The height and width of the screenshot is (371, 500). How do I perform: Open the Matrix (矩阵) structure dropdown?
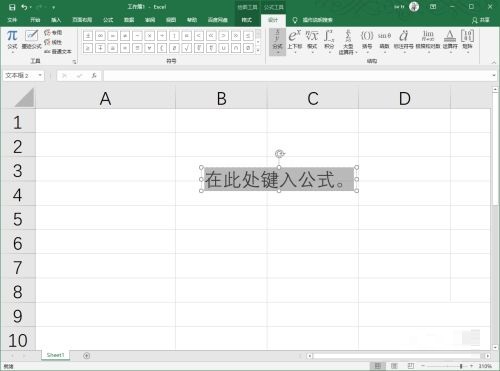tap(467, 42)
